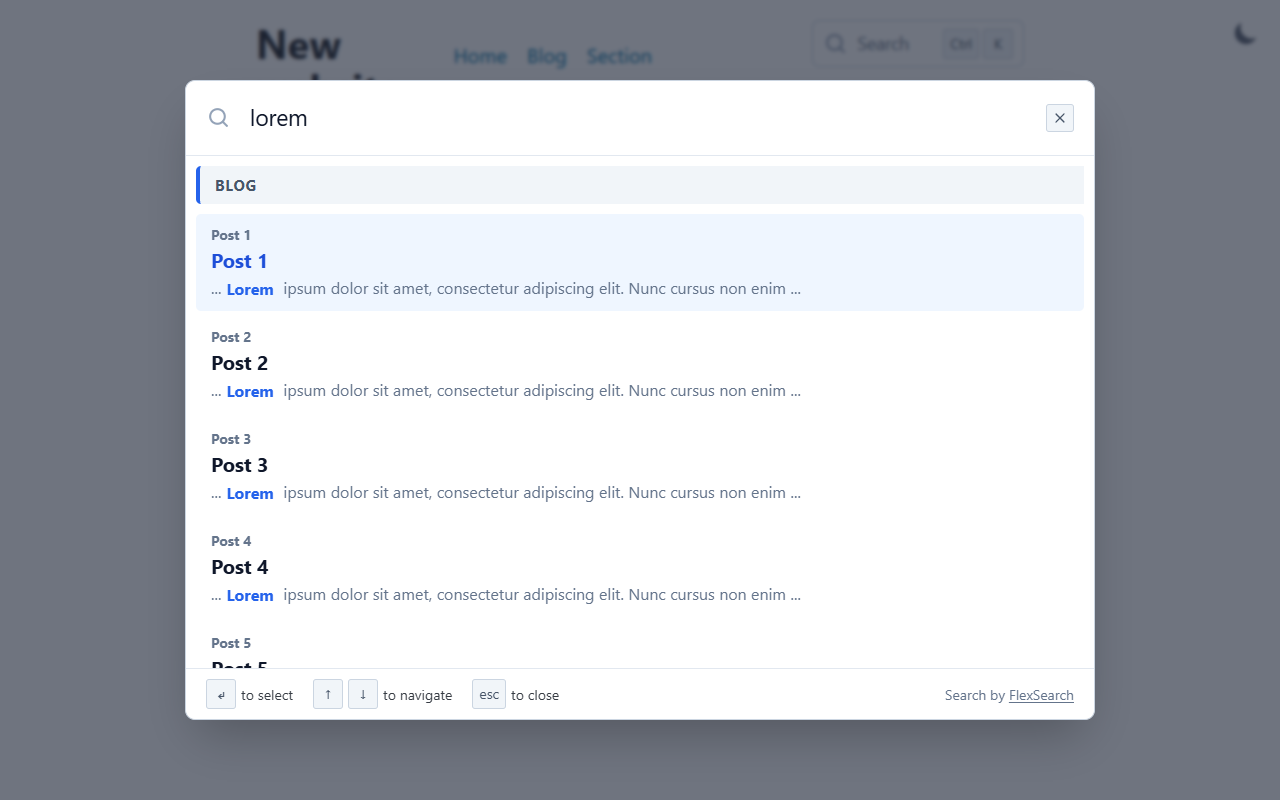Click the Lorem ipsum snippet under Post 4
The image size is (1280, 800).
pos(506,595)
